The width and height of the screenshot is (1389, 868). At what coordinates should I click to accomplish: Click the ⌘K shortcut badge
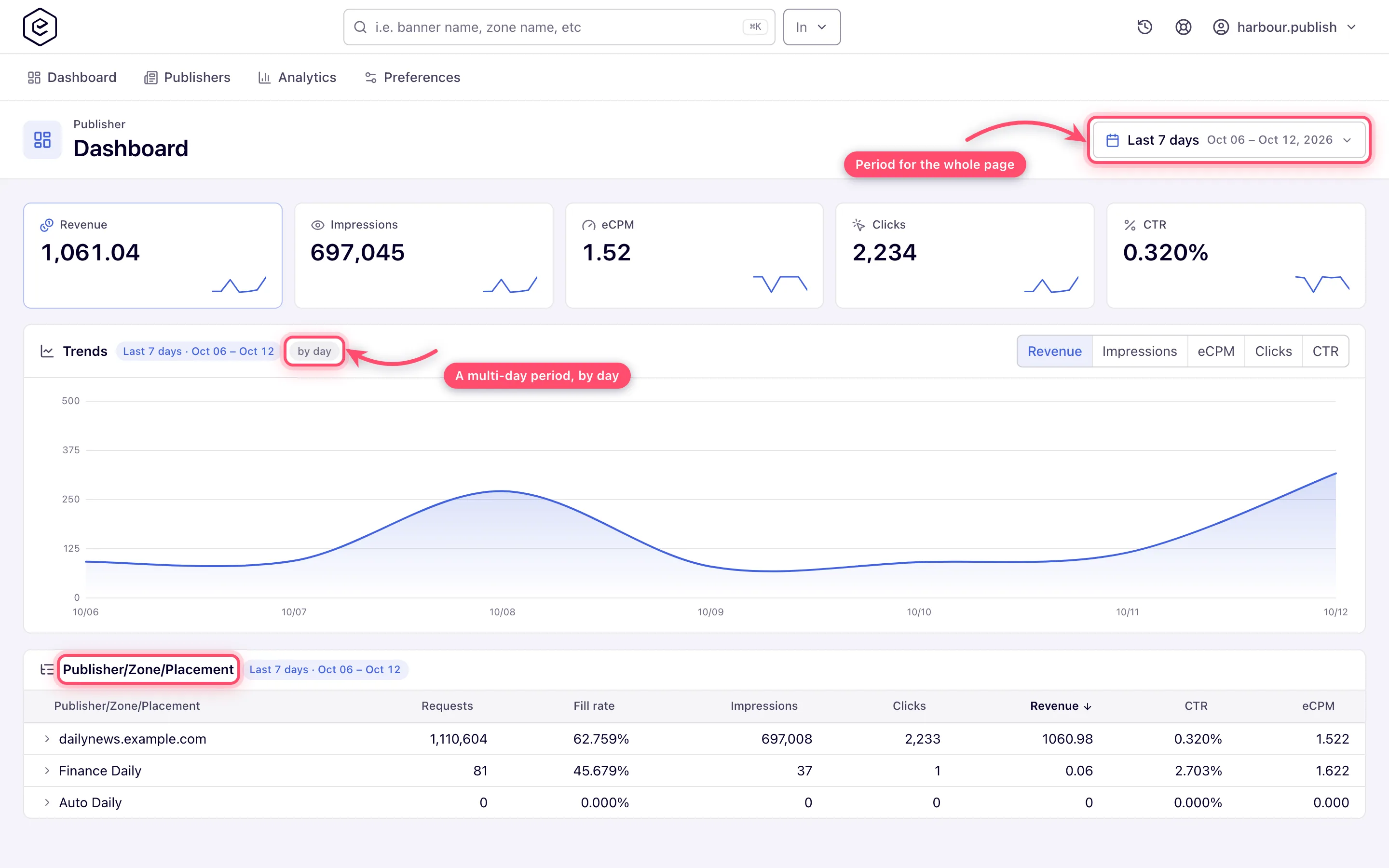[755, 27]
